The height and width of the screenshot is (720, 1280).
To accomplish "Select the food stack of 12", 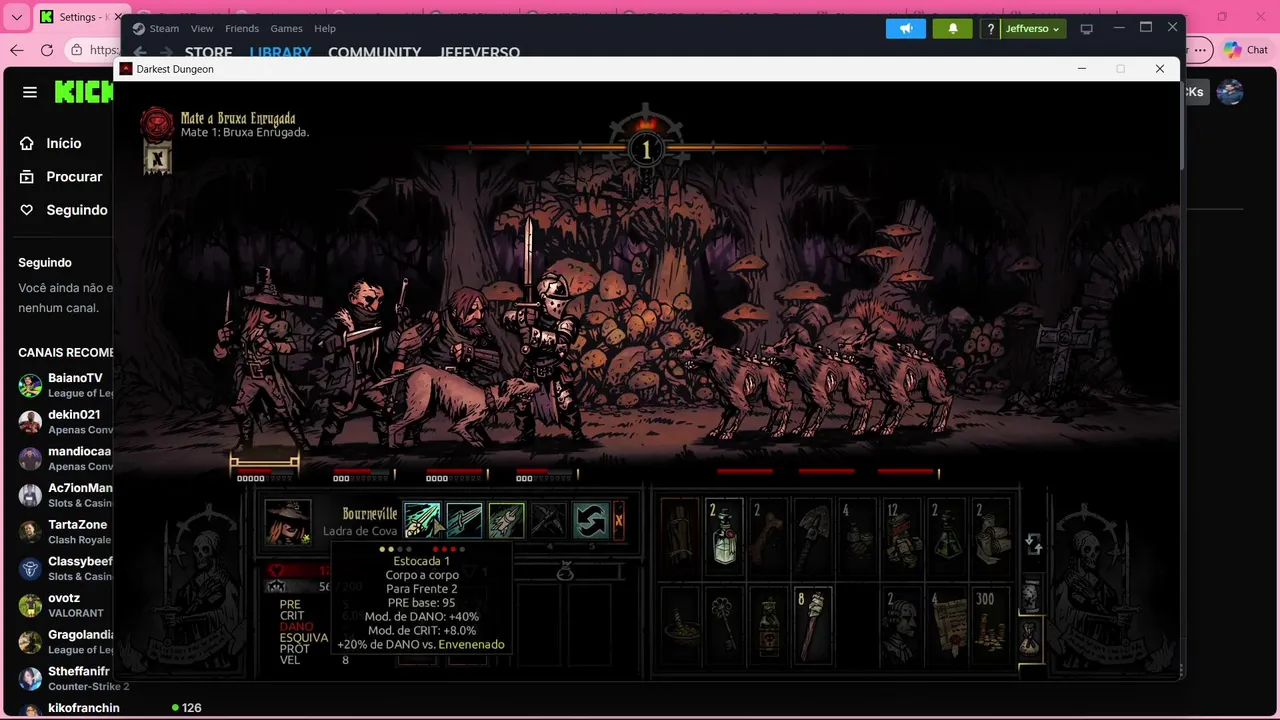I will coord(902,537).
